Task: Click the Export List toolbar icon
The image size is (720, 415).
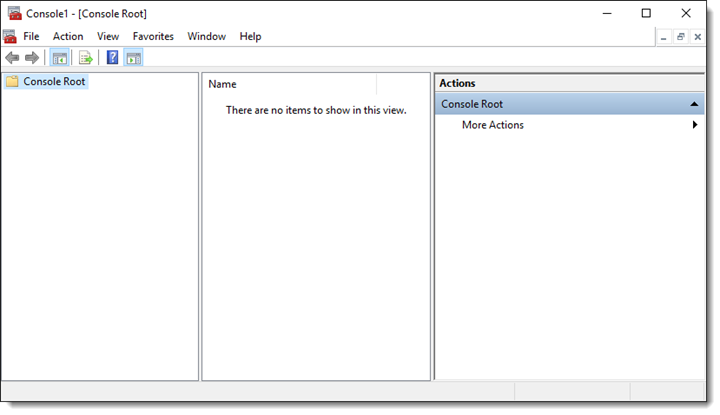Action: click(x=86, y=58)
